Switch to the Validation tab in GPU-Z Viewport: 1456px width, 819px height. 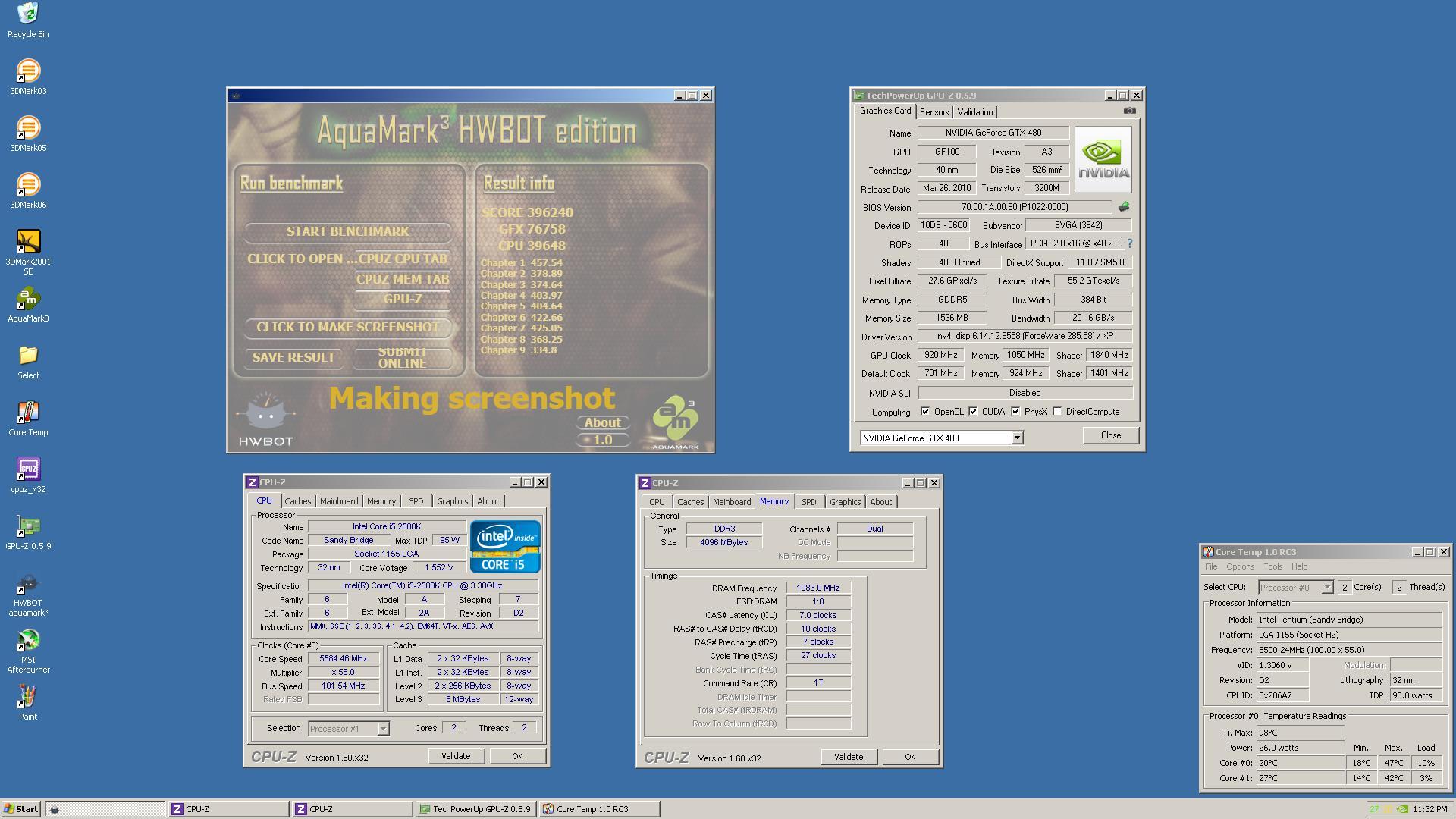click(x=974, y=111)
